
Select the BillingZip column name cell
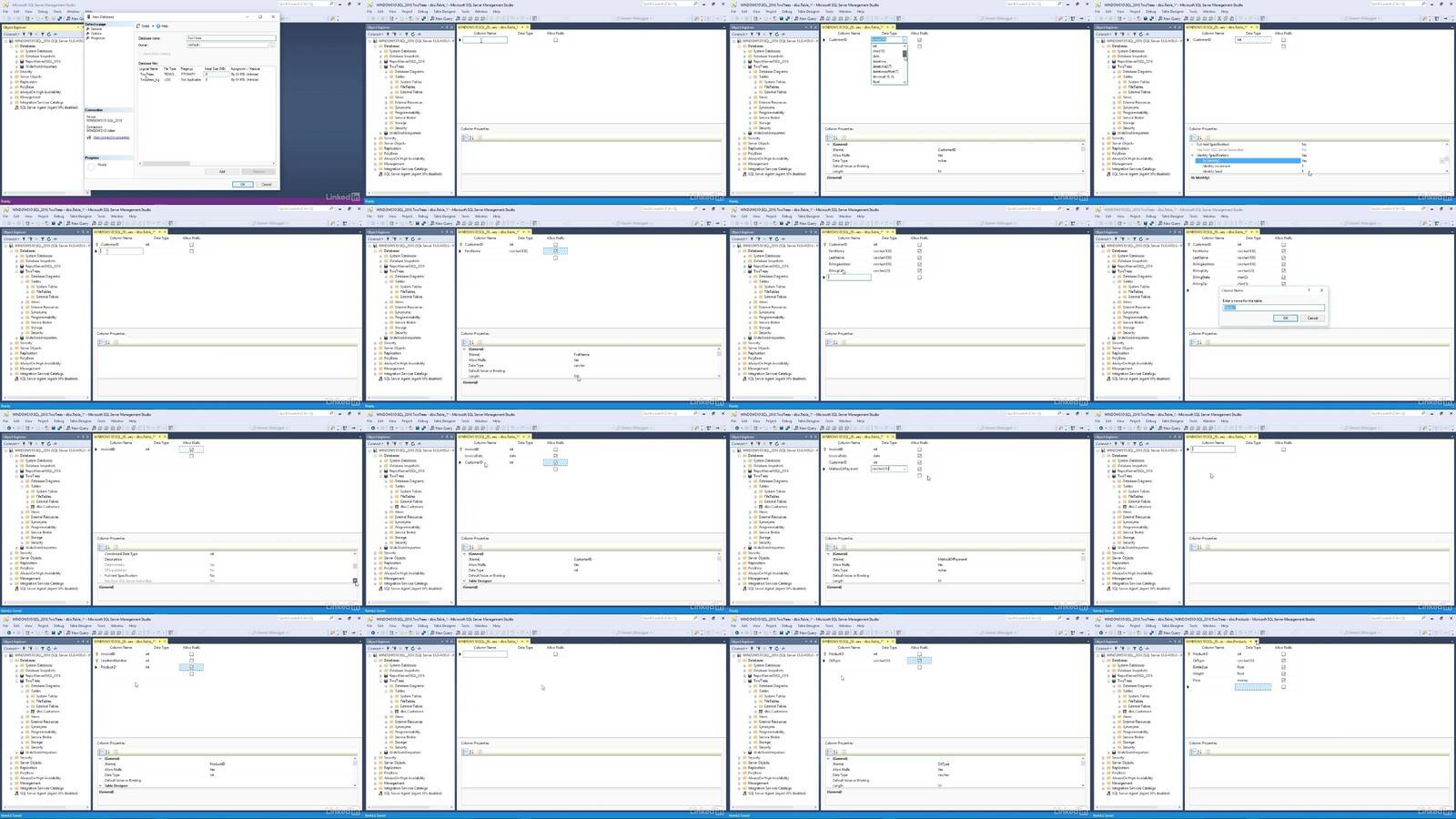(x=1199, y=284)
